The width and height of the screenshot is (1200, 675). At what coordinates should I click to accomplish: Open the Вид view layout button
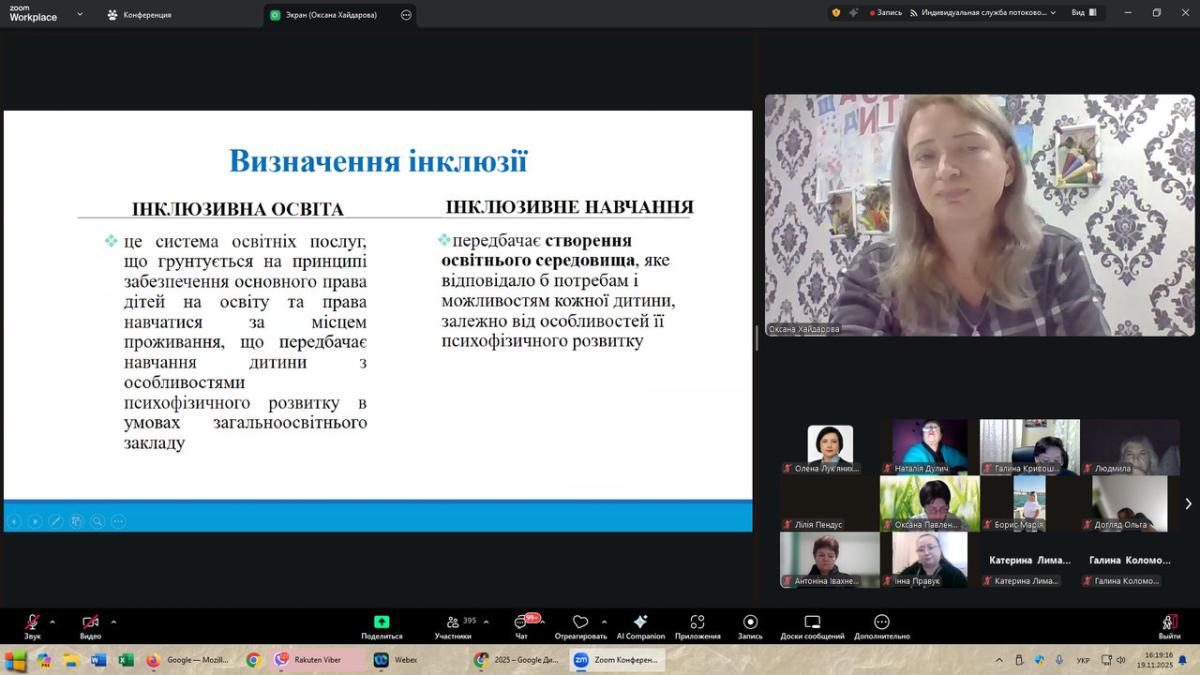[x=1084, y=13]
